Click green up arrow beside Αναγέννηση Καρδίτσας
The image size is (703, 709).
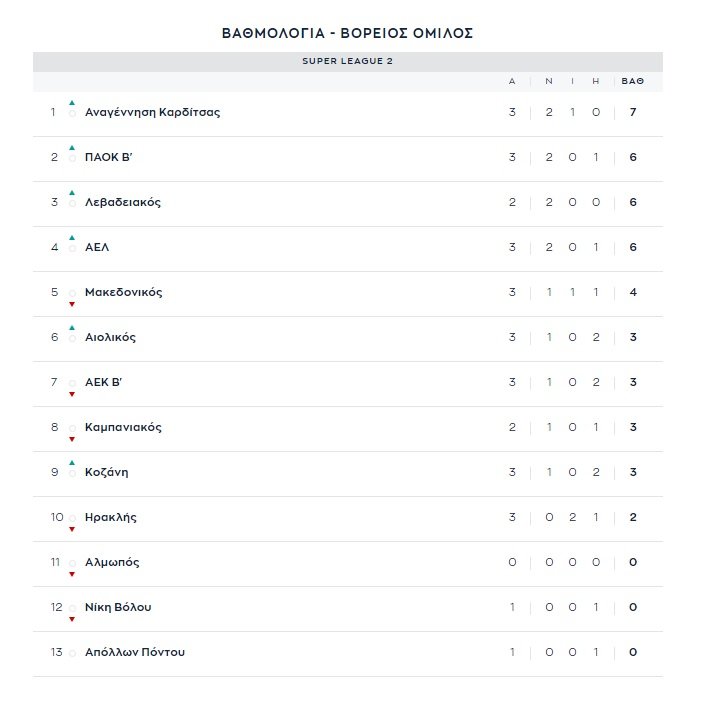click(x=72, y=103)
